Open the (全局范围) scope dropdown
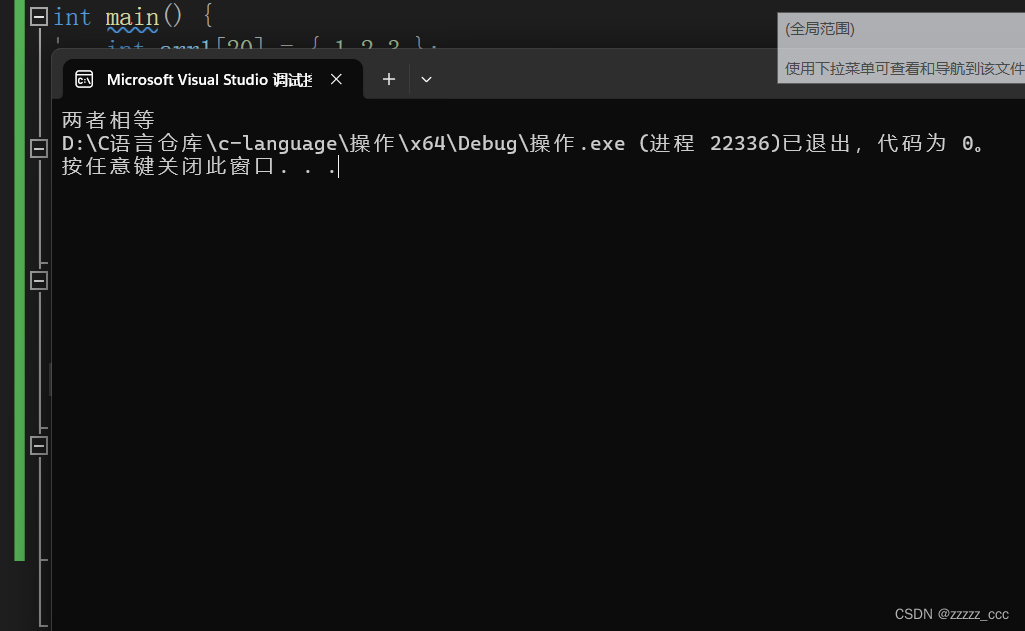This screenshot has height=631, width=1025. [x=901, y=29]
